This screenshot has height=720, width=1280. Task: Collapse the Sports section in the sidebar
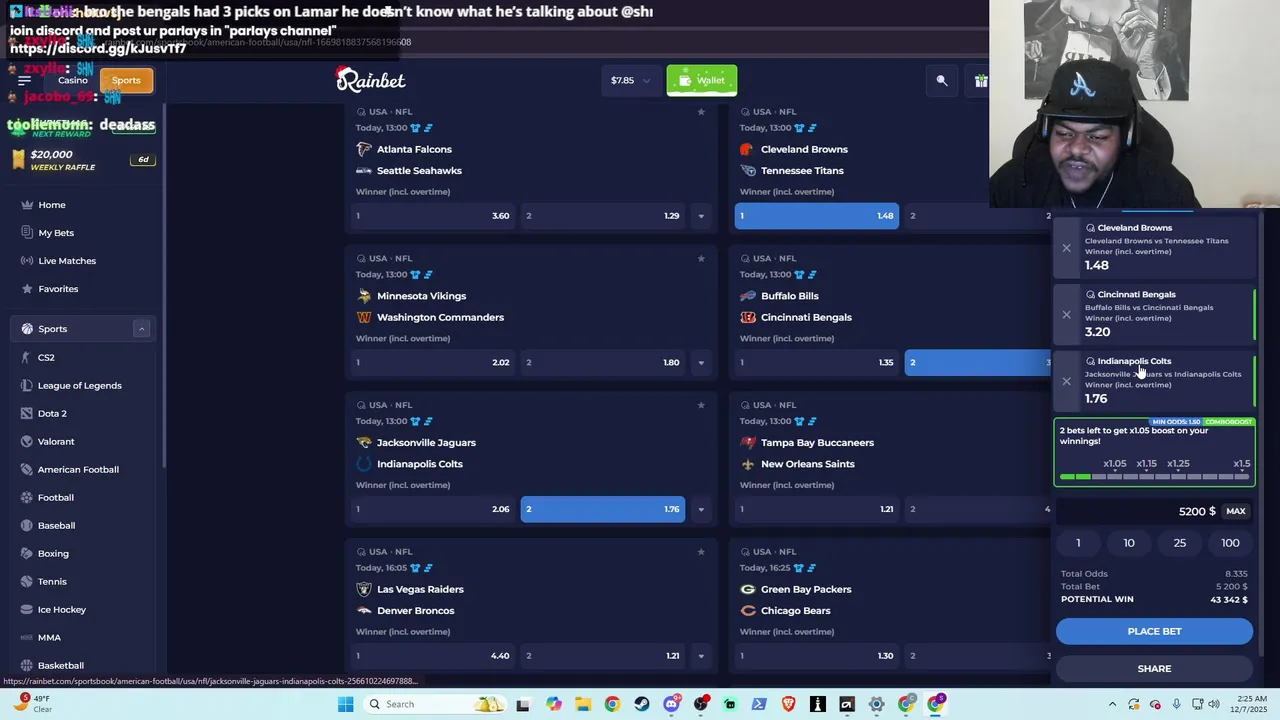click(x=141, y=329)
